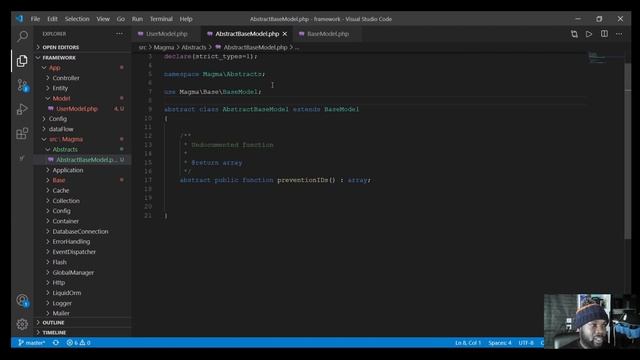Click the icon below Extensions in activity bar

pos(22,158)
